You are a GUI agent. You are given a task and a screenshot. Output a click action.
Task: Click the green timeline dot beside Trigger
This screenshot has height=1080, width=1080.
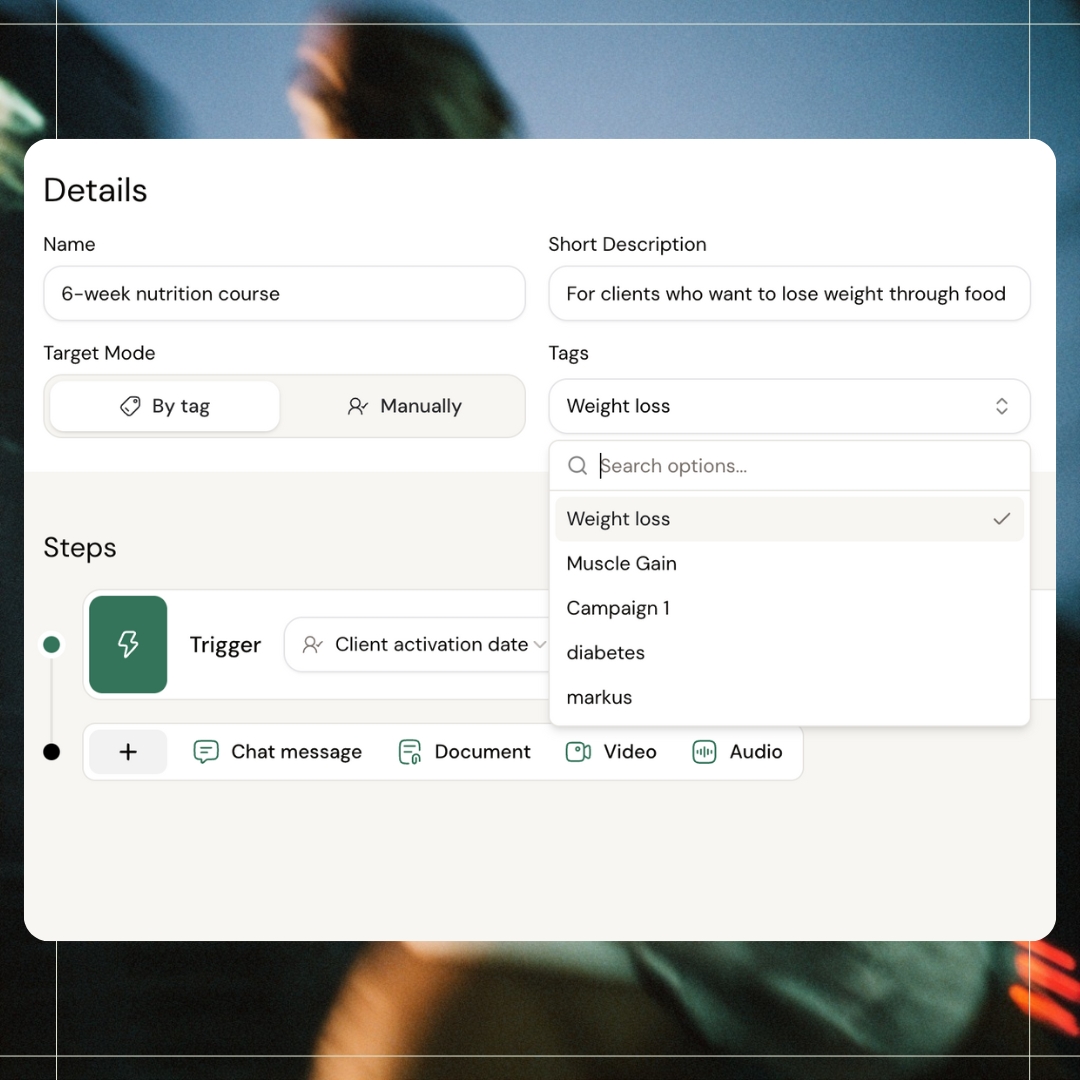pyautogui.click(x=52, y=645)
